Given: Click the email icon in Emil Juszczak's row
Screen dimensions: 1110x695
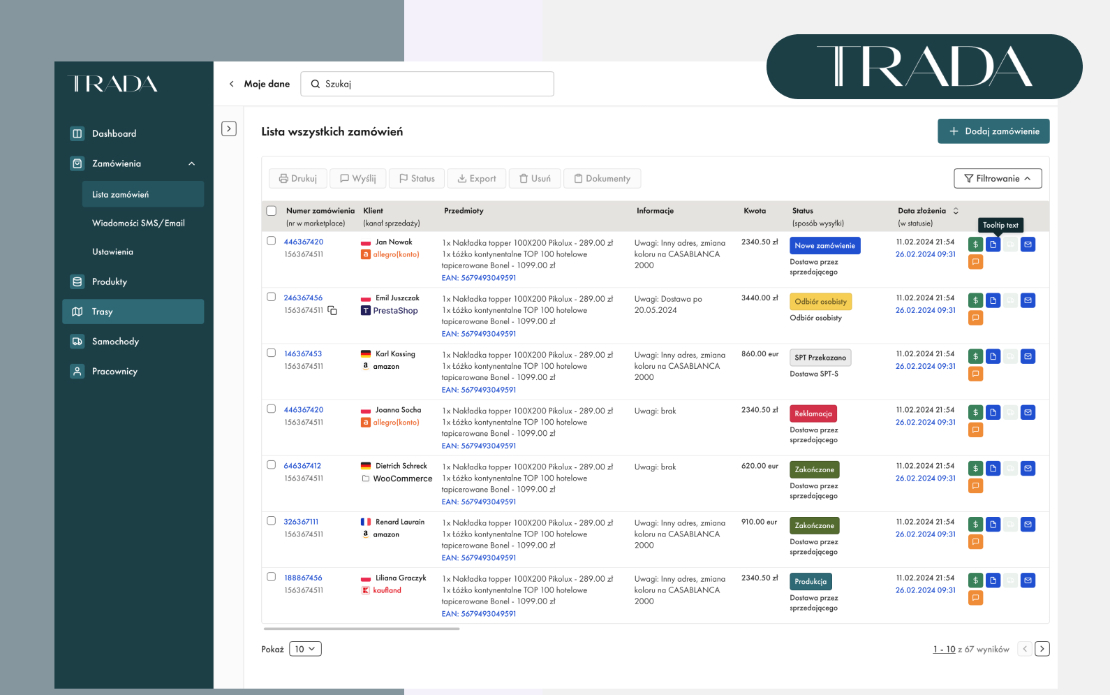Looking at the screenshot, I should (x=1028, y=300).
